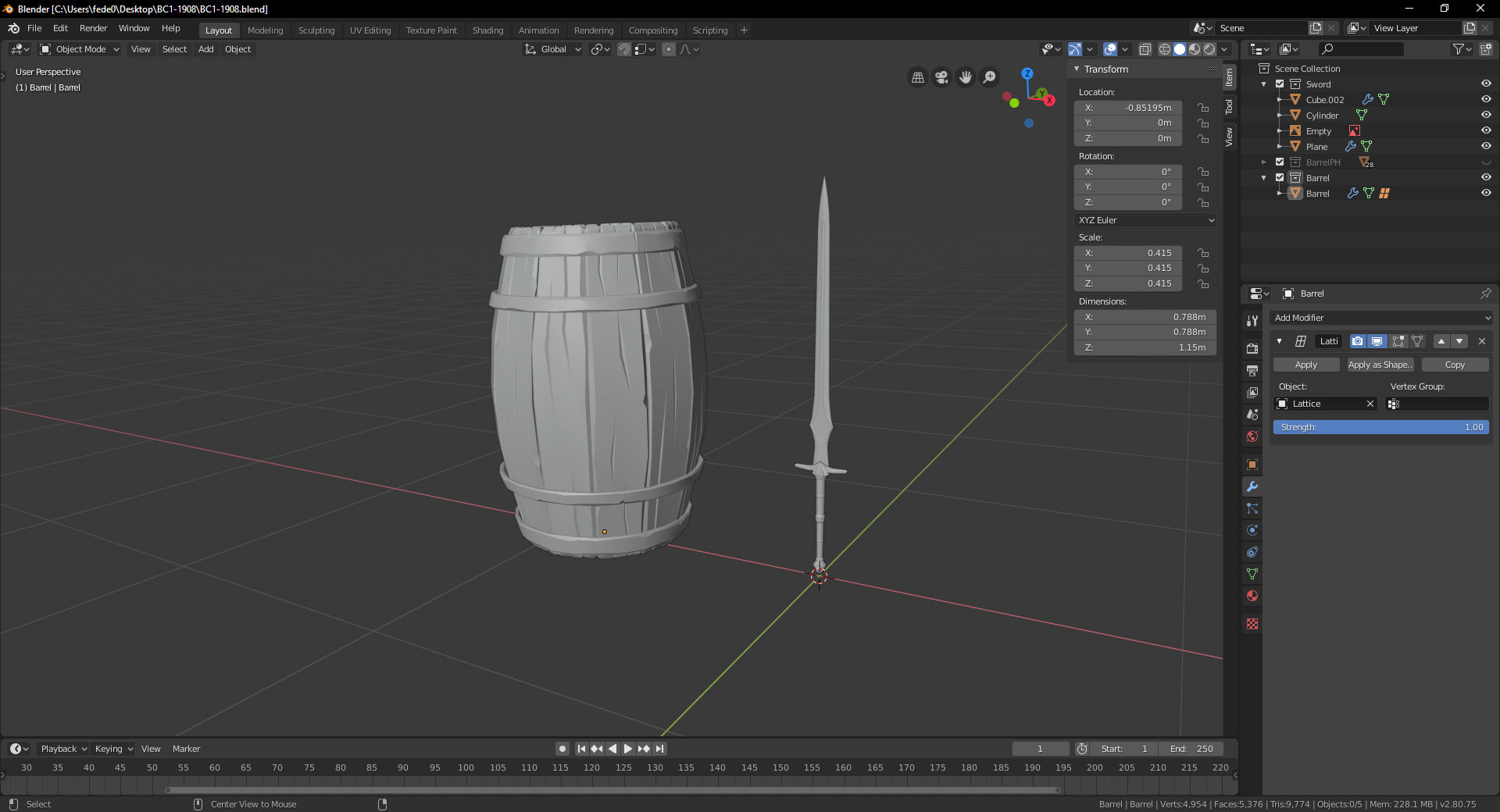Viewport: 1500px width, 812px height.
Task: Click the pan view hand icon
Action: tap(966, 77)
